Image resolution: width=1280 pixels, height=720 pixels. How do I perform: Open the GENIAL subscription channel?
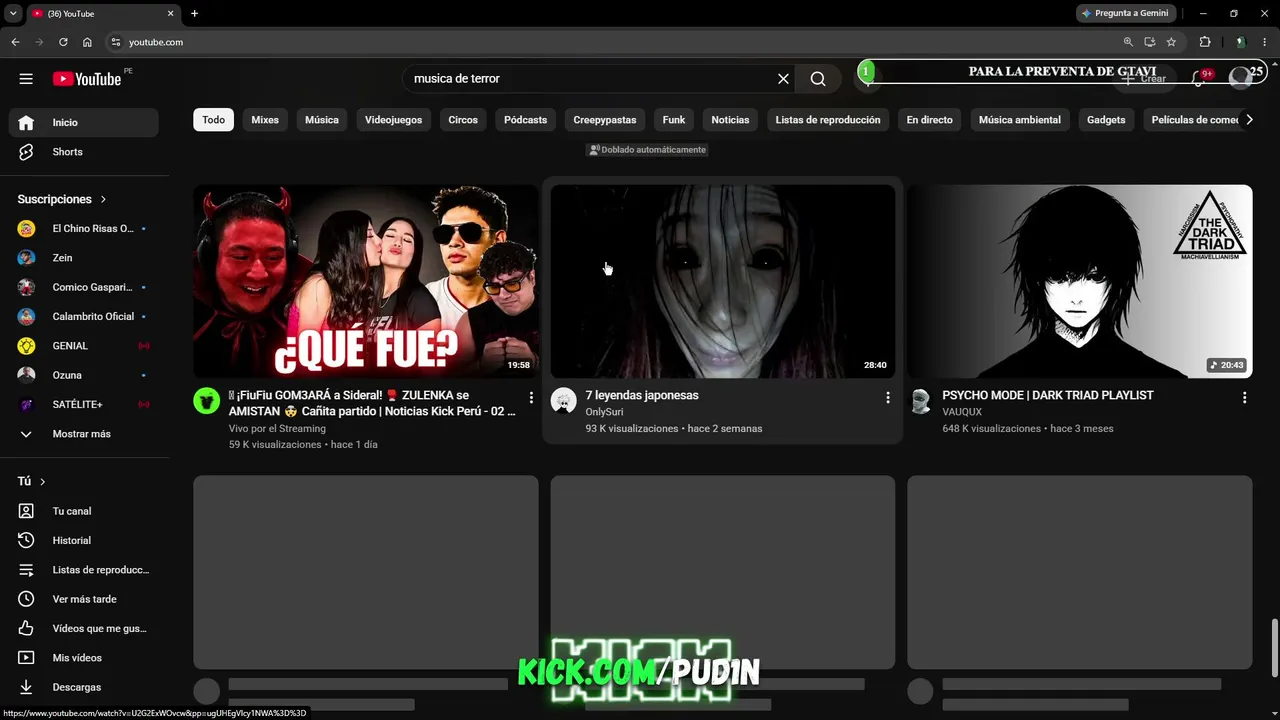click(84, 346)
